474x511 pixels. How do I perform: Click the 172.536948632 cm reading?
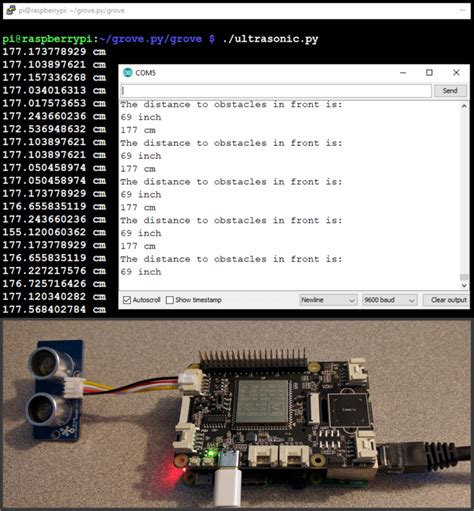(54, 129)
